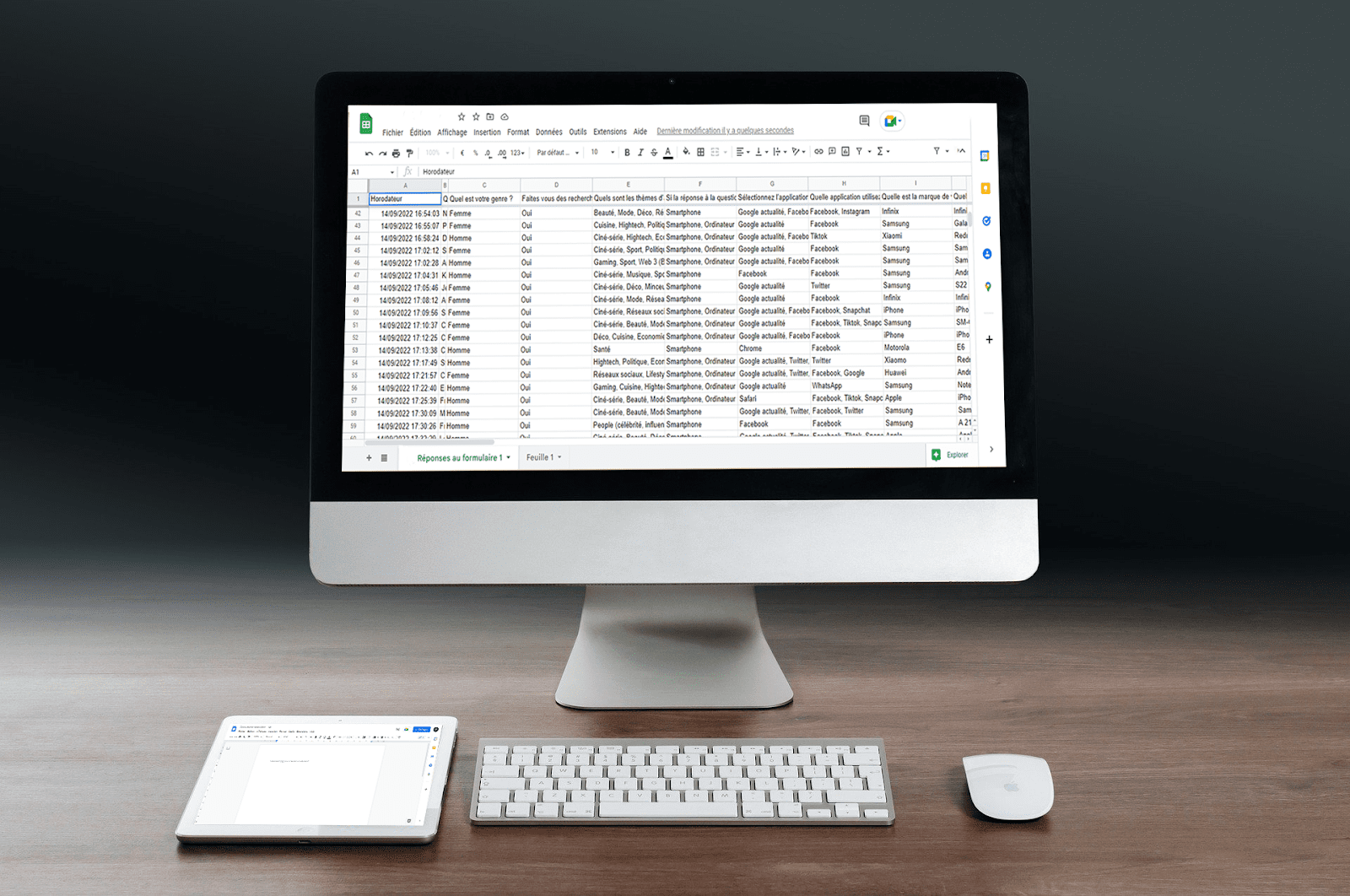Viewport: 1350px width, 896px height.
Task: Click the Undo arrow in the toolbar
Action: (369, 154)
